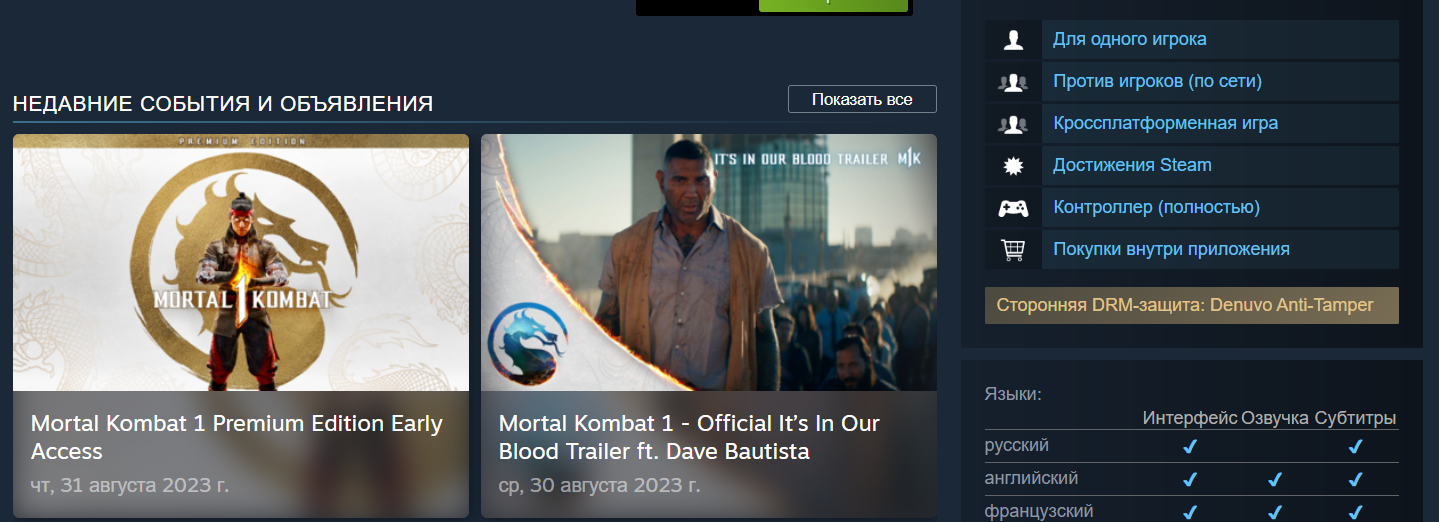Click the cross-platform multiplayer icon
This screenshot has width=1439, height=522.
[1013, 124]
